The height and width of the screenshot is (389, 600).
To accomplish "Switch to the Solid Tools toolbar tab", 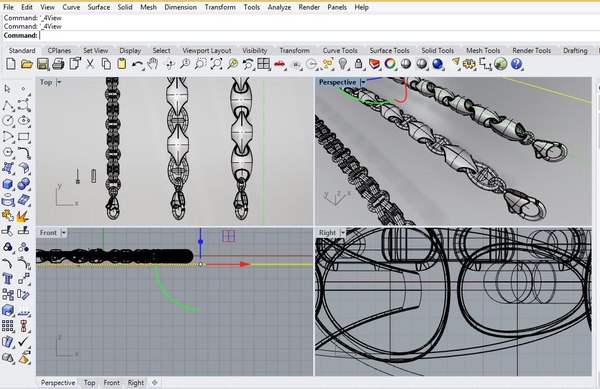I will 437,50.
